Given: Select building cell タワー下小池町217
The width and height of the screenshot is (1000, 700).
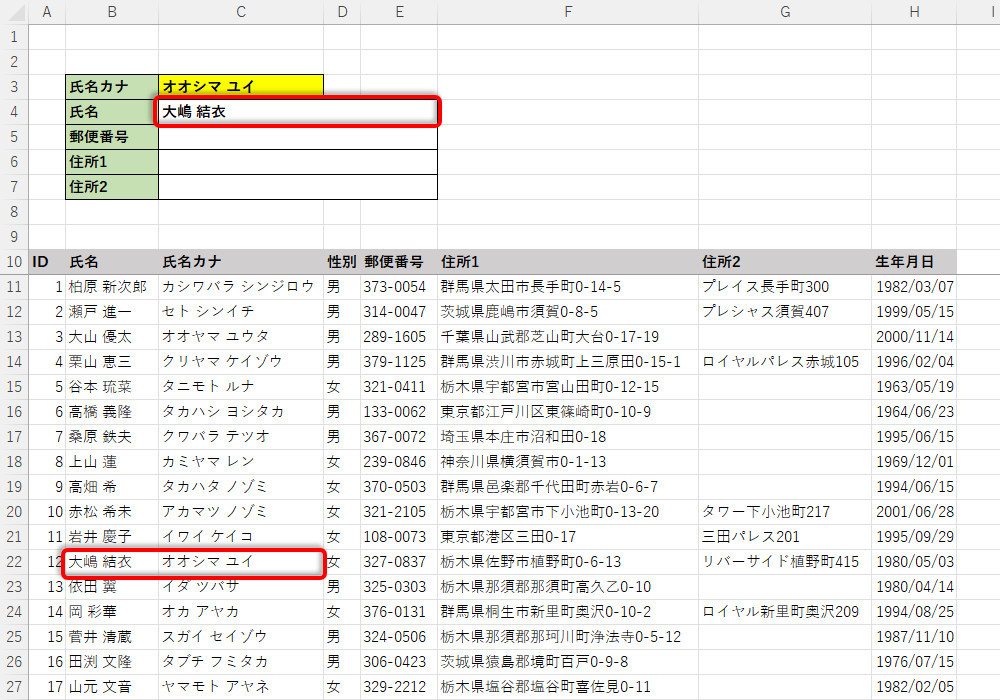Looking at the screenshot, I should coord(785,511).
